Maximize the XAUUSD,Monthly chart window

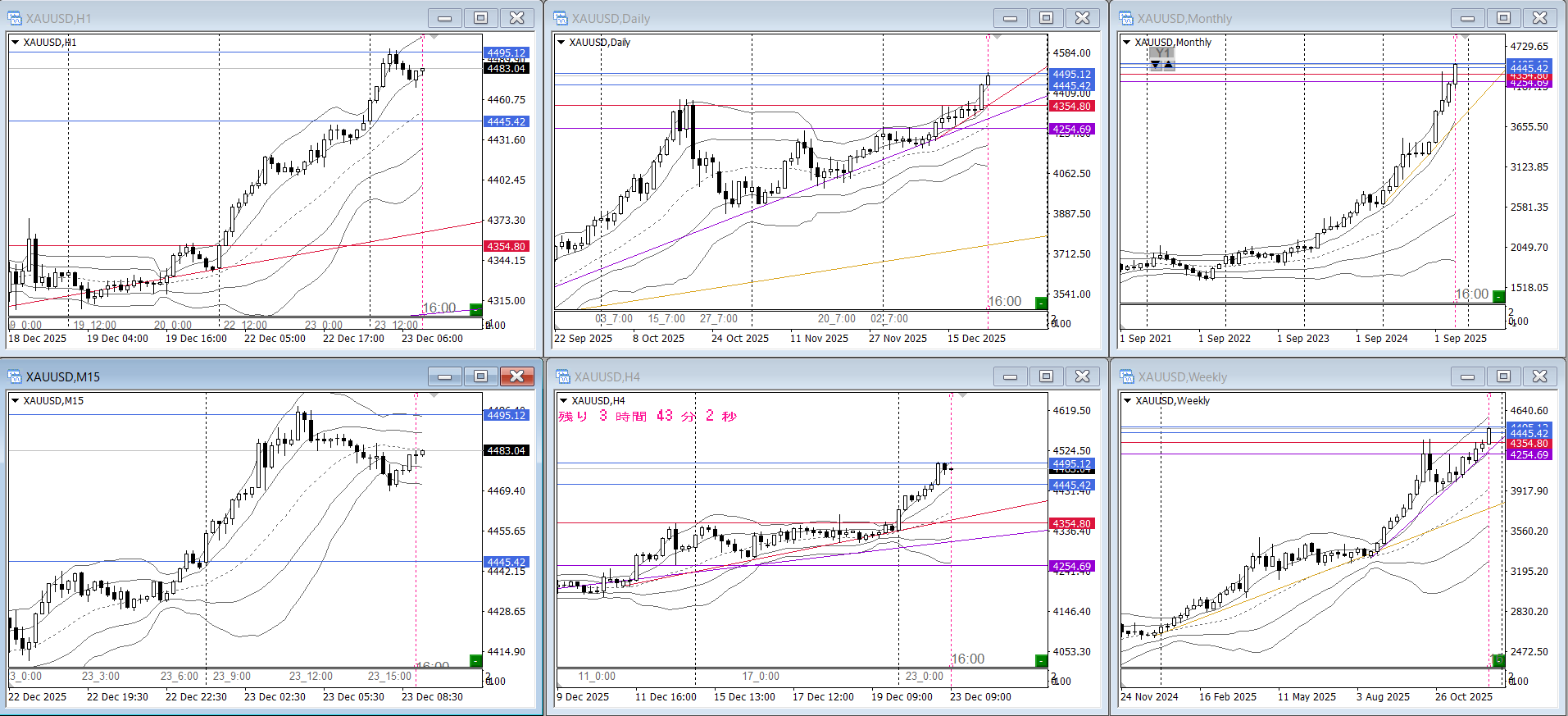[1503, 18]
